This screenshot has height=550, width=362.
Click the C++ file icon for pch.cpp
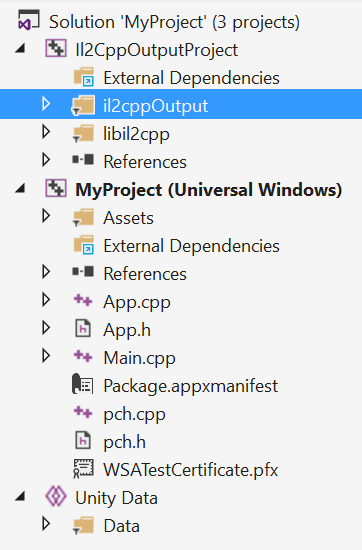pyautogui.click(x=83, y=412)
